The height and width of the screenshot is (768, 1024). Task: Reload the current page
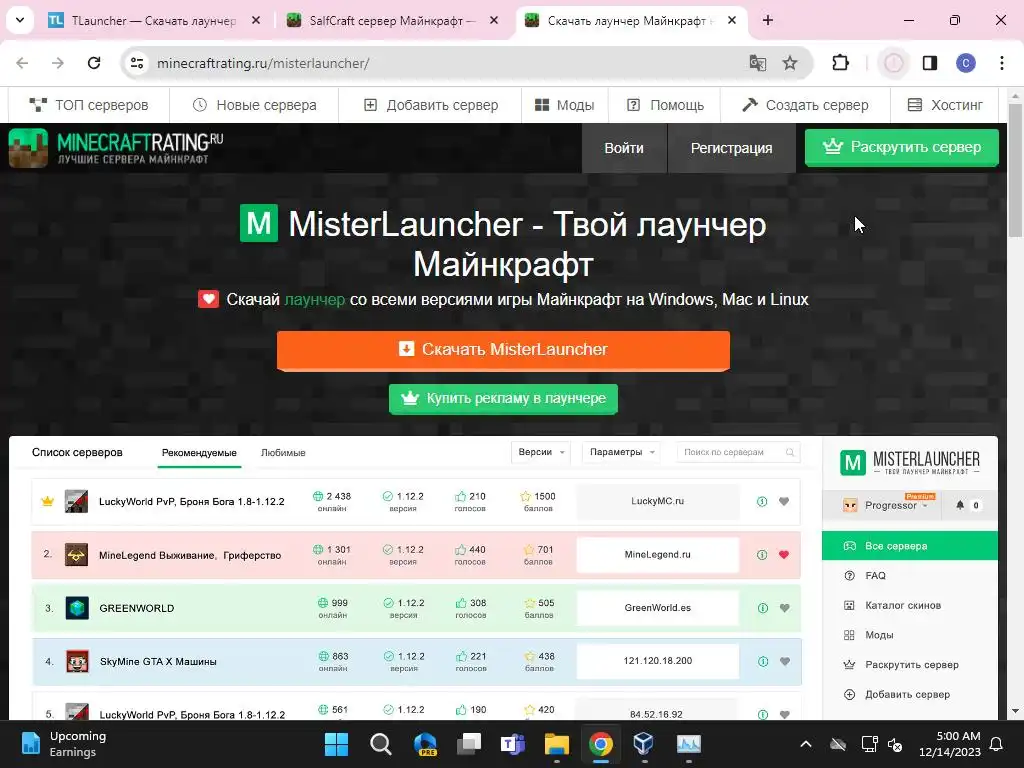pyautogui.click(x=94, y=63)
